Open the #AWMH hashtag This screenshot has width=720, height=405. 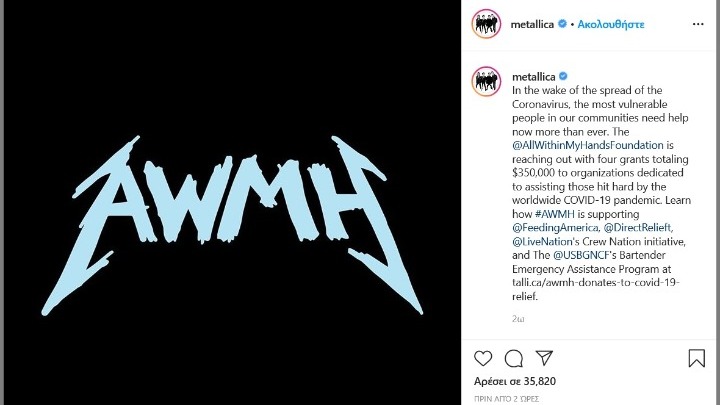[555, 214]
